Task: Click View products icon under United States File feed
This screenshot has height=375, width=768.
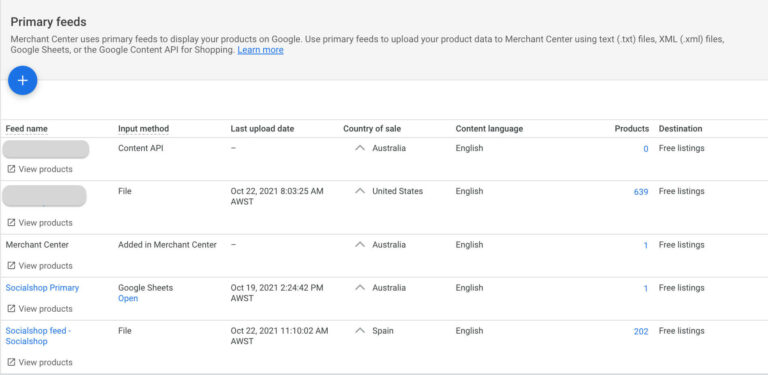Action: [x=11, y=223]
